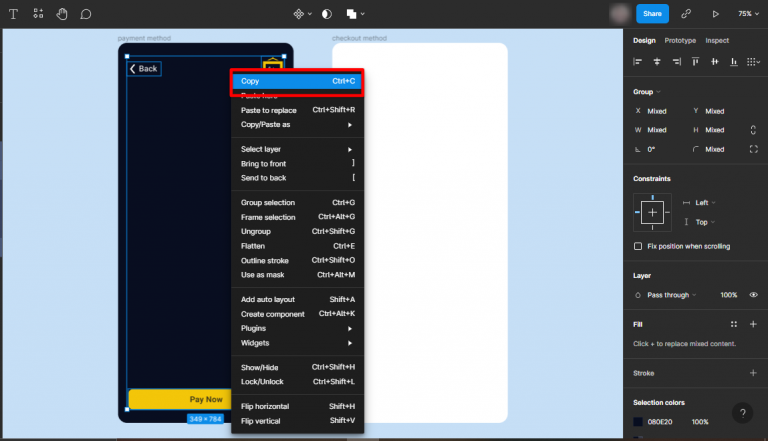Open the component options dropdown arrow
This screenshot has width=768, height=441.
click(310, 14)
